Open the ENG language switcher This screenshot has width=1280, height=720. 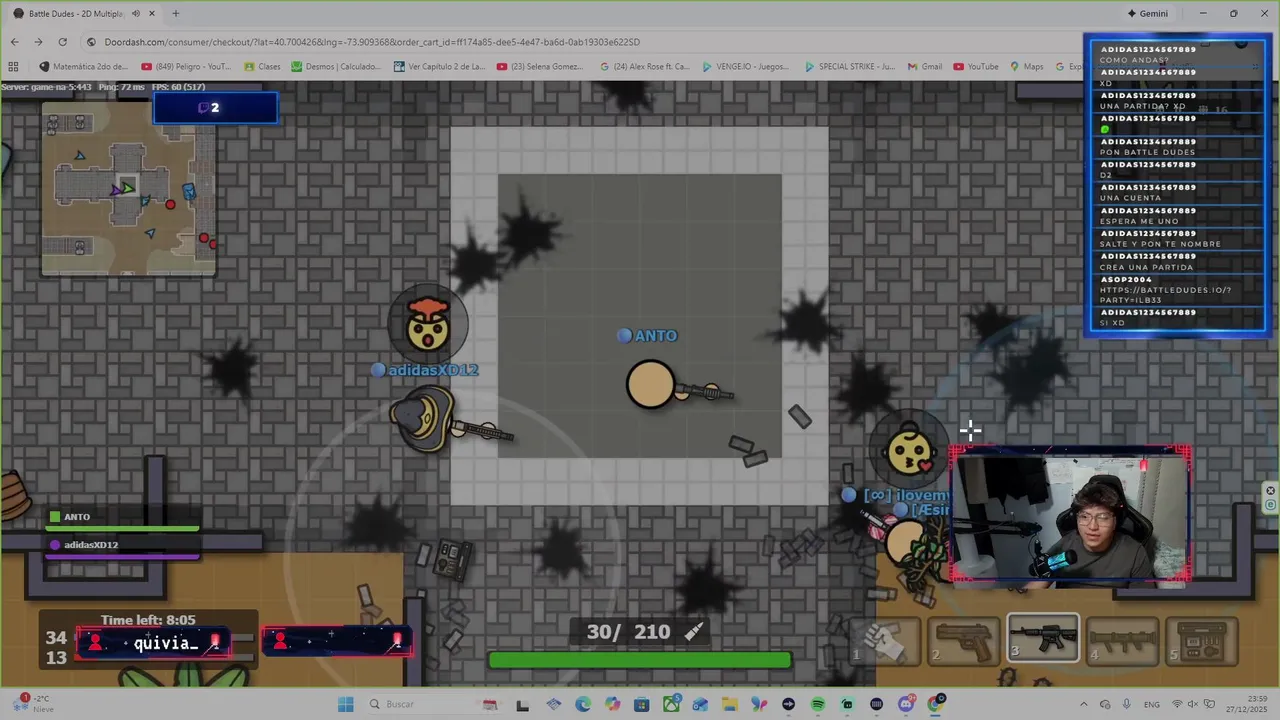pyautogui.click(x=1152, y=704)
